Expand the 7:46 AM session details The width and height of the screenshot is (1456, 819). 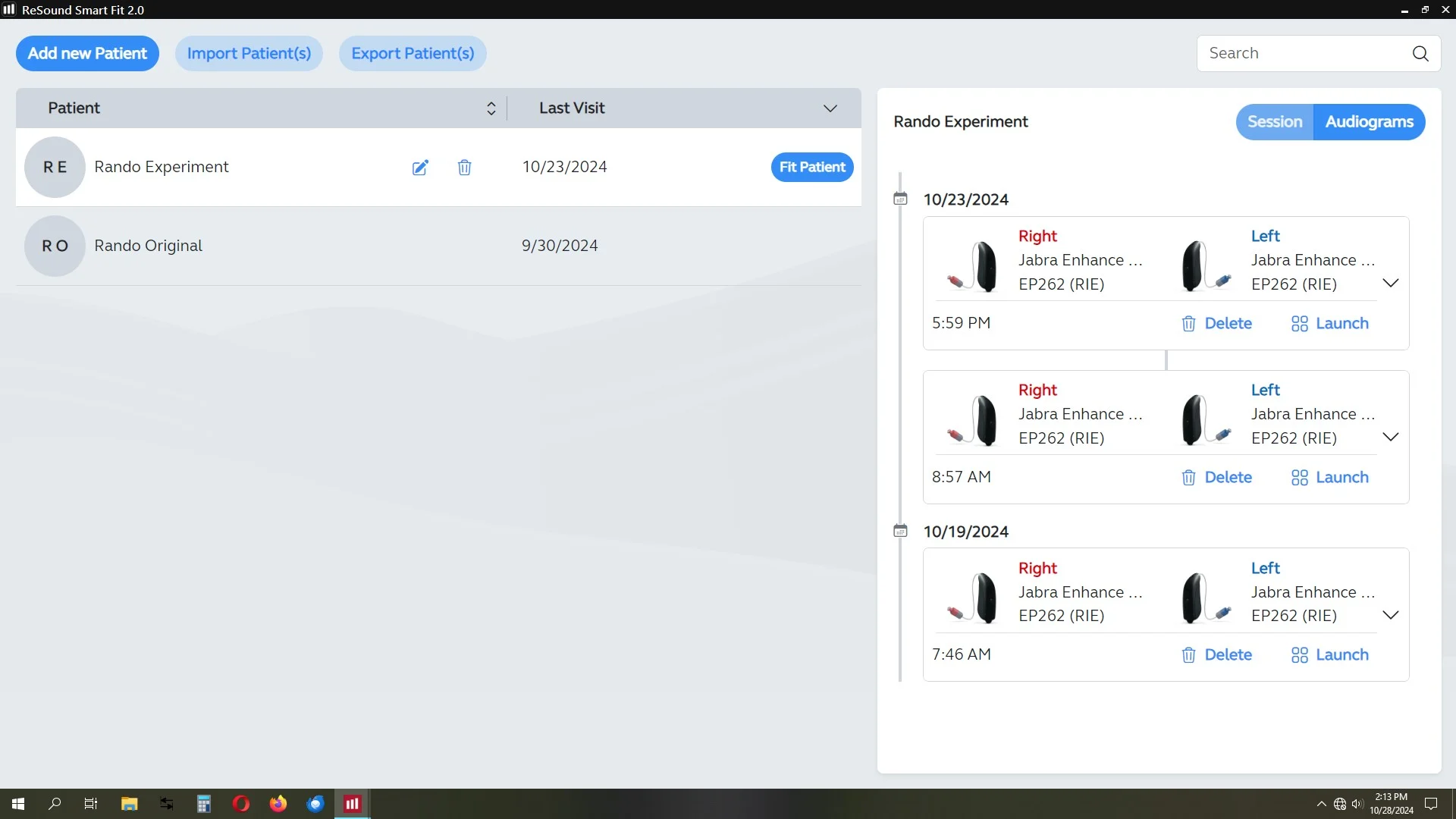point(1390,615)
